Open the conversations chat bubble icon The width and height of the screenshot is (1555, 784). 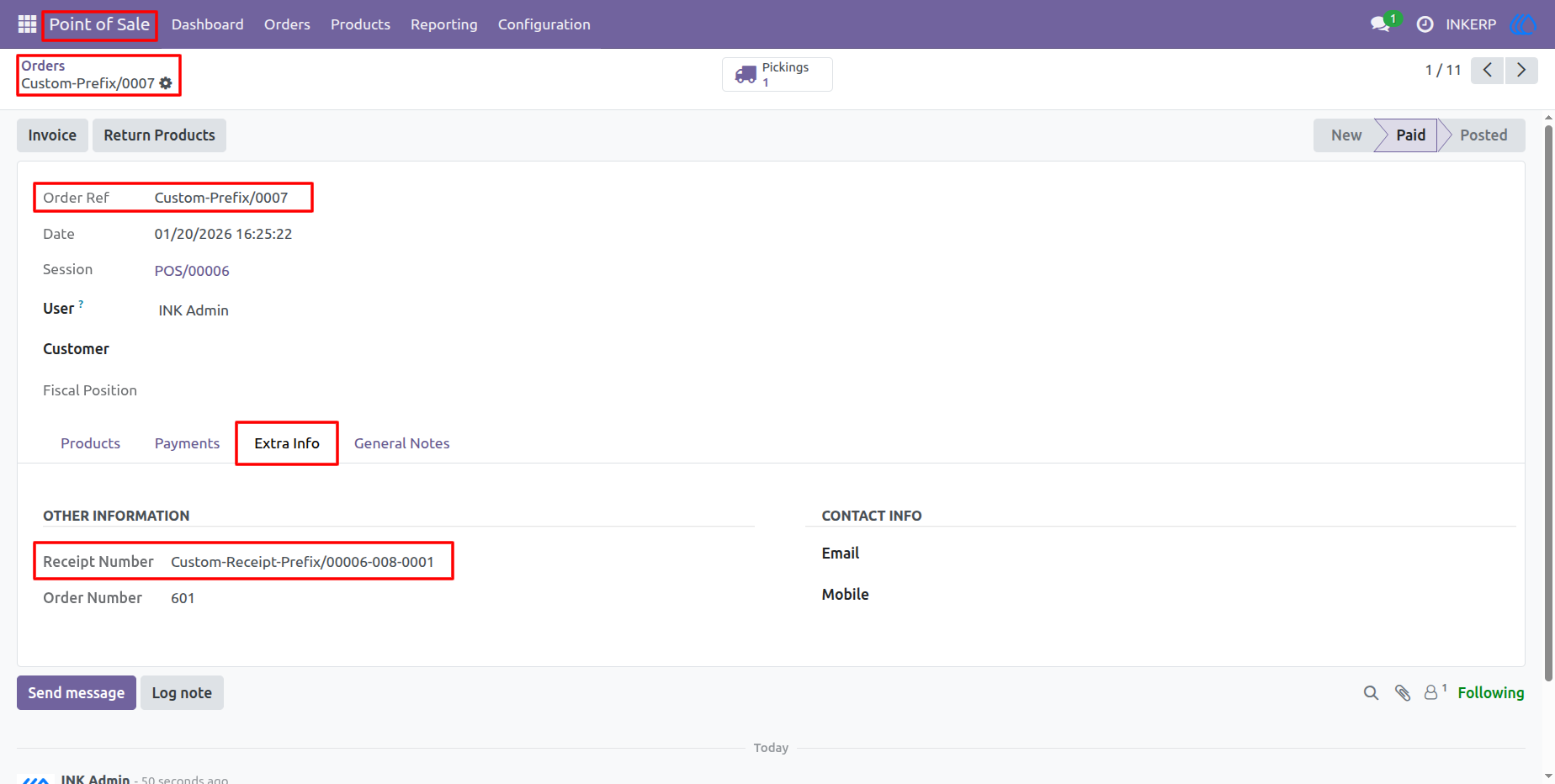[x=1380, y=24]
